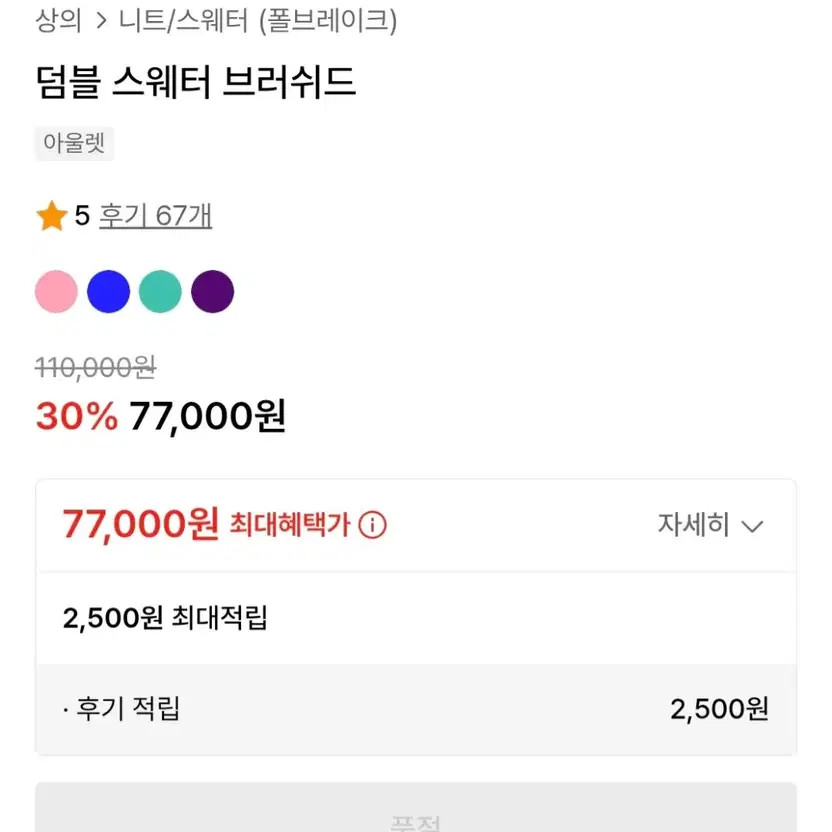
Task: Click the breadcrumb arrow after 상의
Action: tap(101, 20)
